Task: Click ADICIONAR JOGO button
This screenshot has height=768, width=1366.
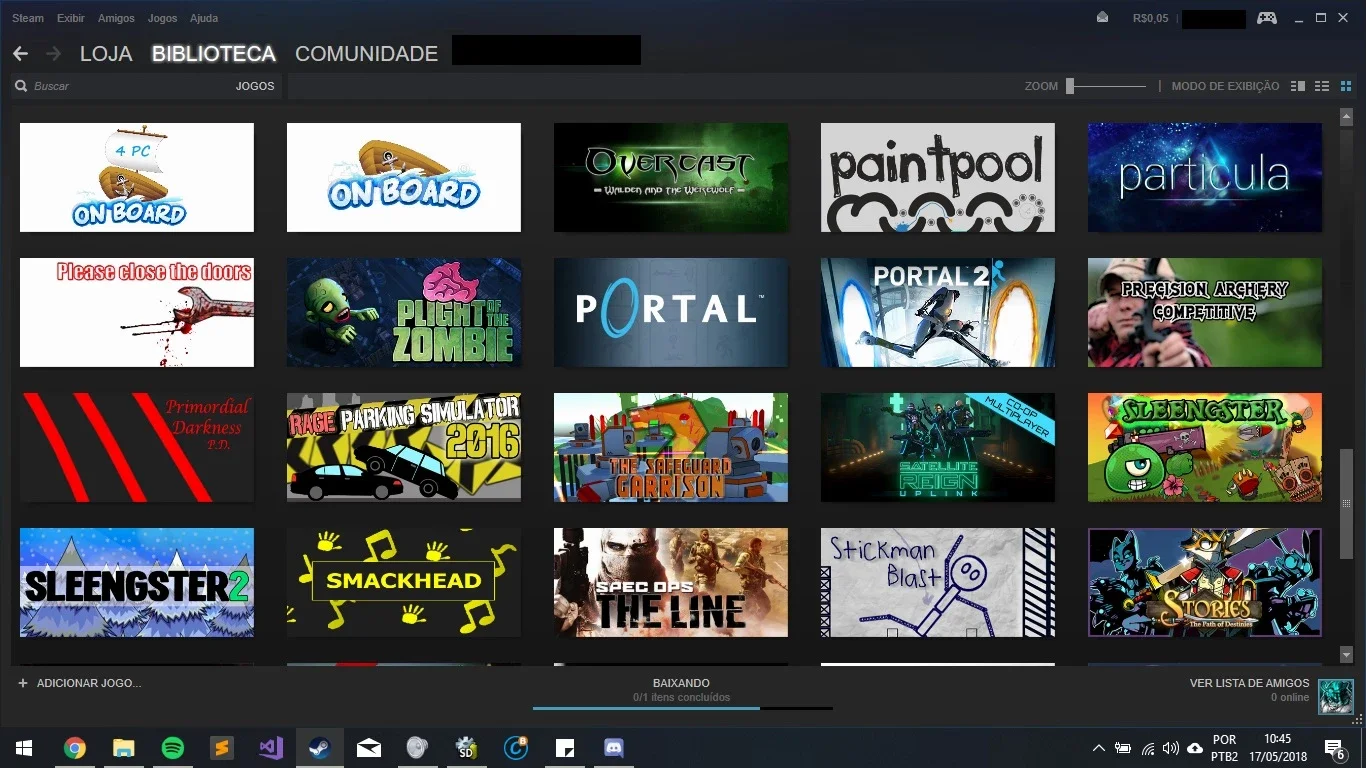Action: 80,683
